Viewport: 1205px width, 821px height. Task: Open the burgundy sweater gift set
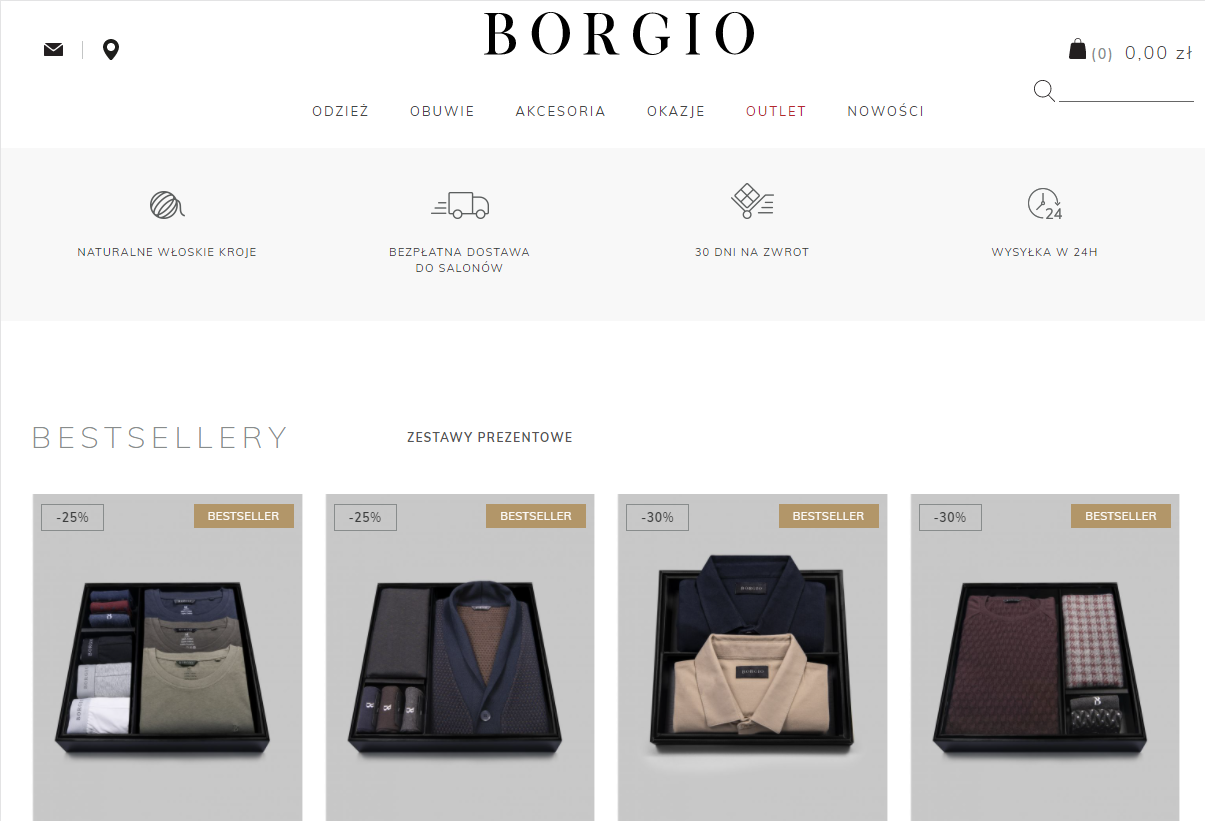1045,657
